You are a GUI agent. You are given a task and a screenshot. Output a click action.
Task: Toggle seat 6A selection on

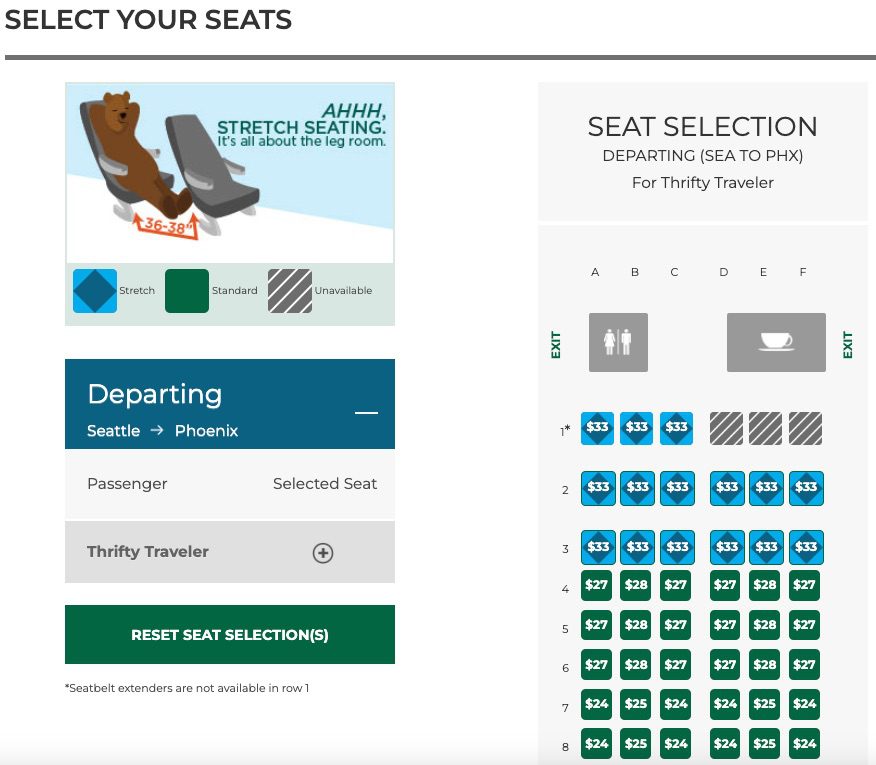tap(596, 664)
